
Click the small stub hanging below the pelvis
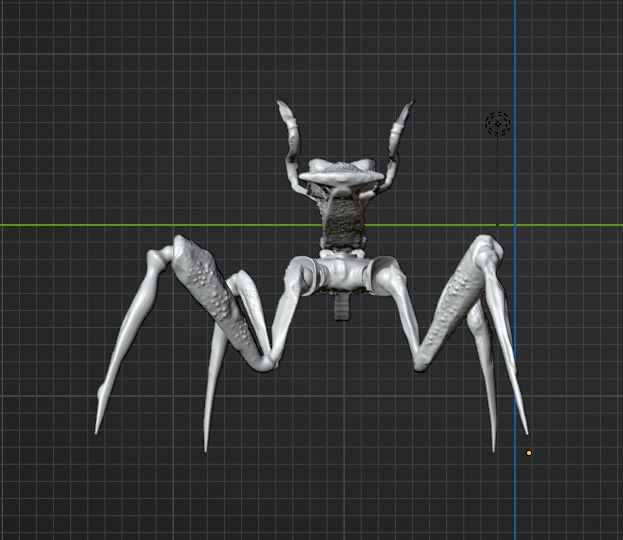click(x=343, y=305)
